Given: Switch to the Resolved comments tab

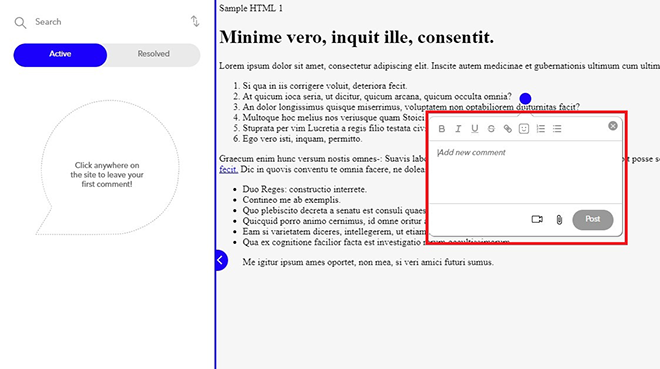Looking at the screenshot, I should pyautogui.click(x=154, y=55).
